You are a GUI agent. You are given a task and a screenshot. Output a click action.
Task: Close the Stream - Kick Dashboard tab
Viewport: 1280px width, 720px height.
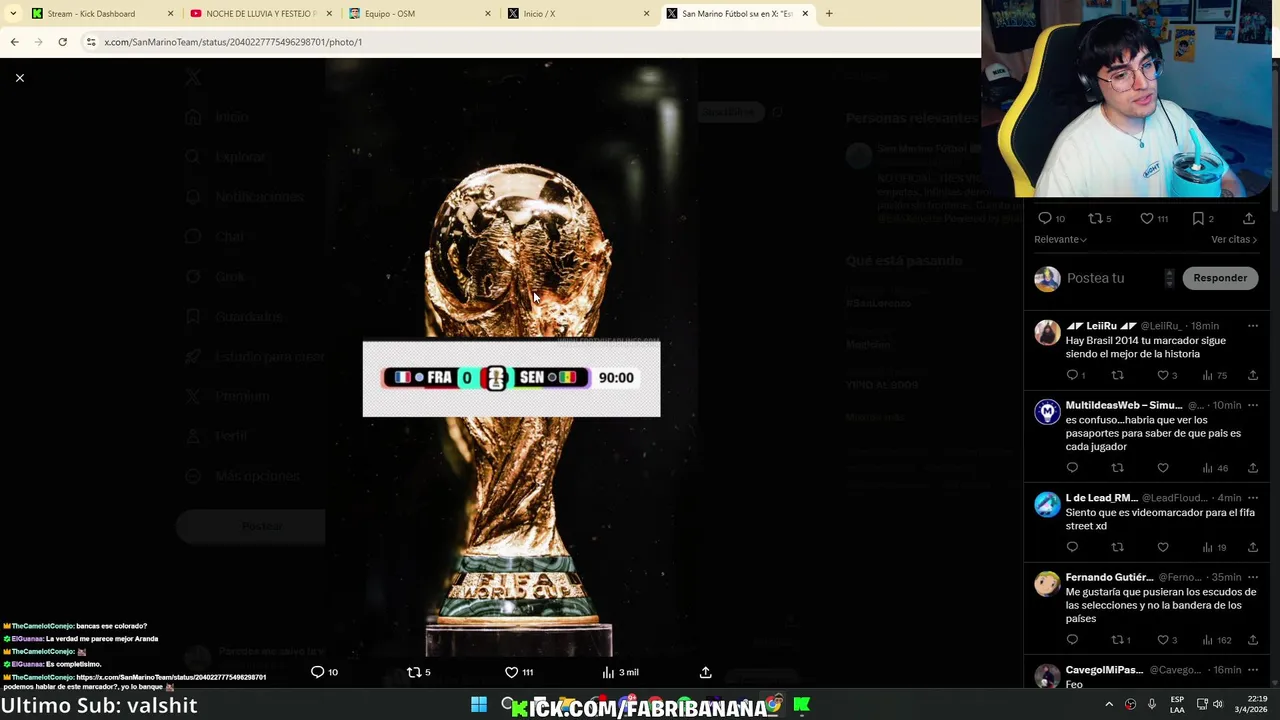(x=170, y=14)
